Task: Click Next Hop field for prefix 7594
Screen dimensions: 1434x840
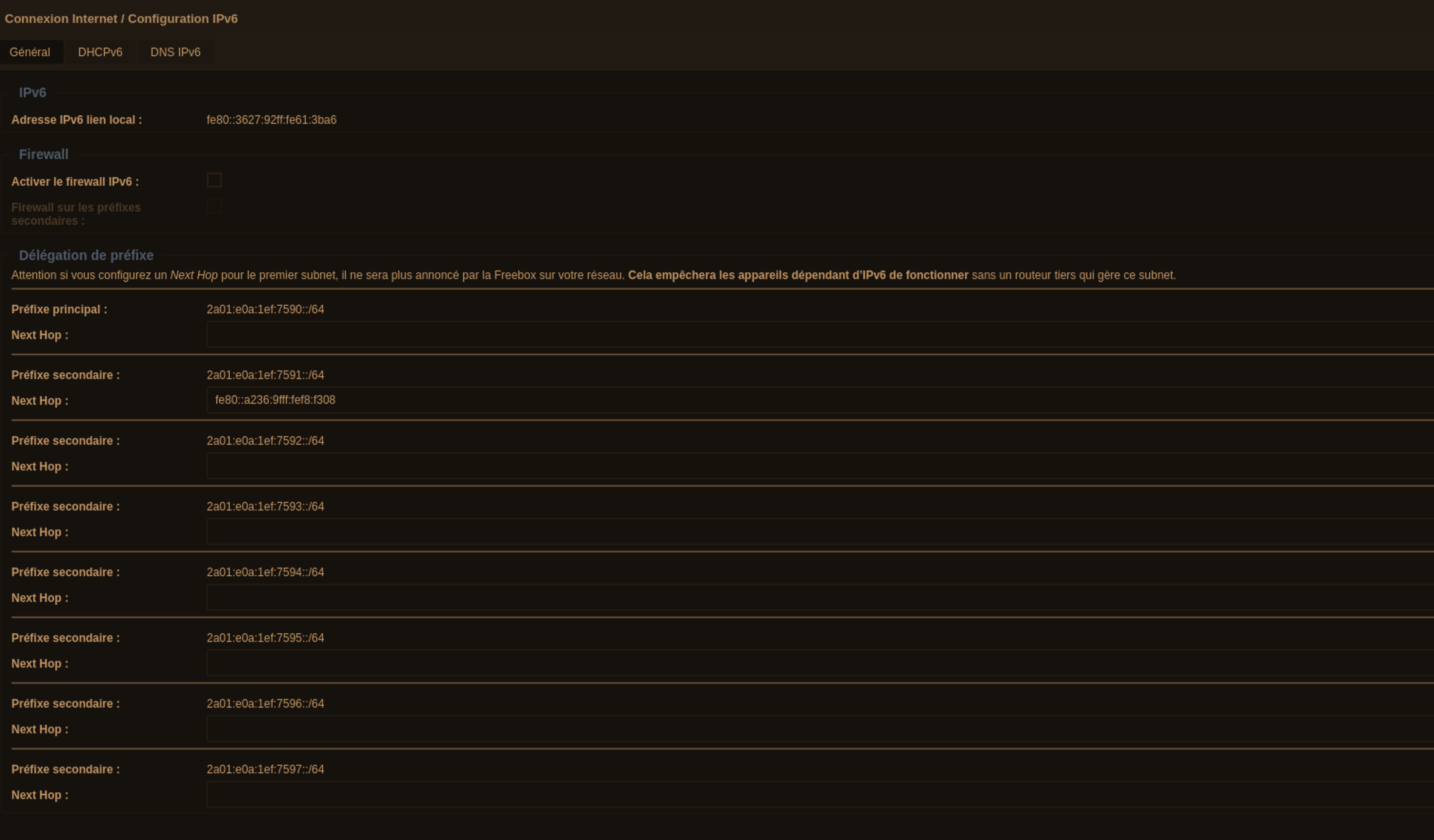Action: point(820,597)
